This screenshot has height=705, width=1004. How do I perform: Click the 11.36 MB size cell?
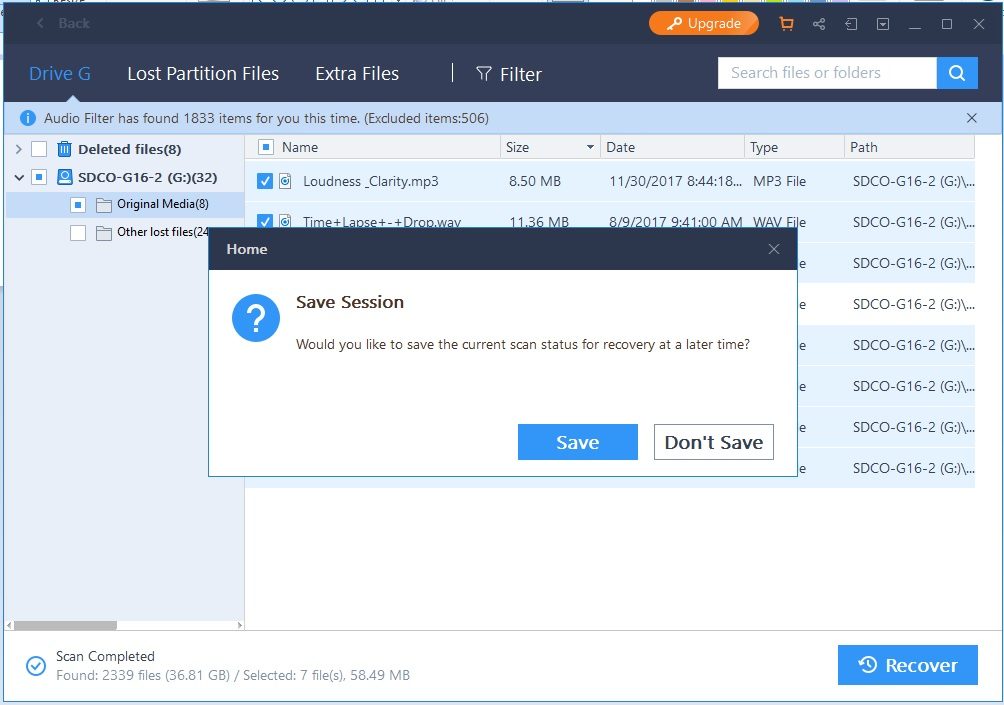pos(538,222)
